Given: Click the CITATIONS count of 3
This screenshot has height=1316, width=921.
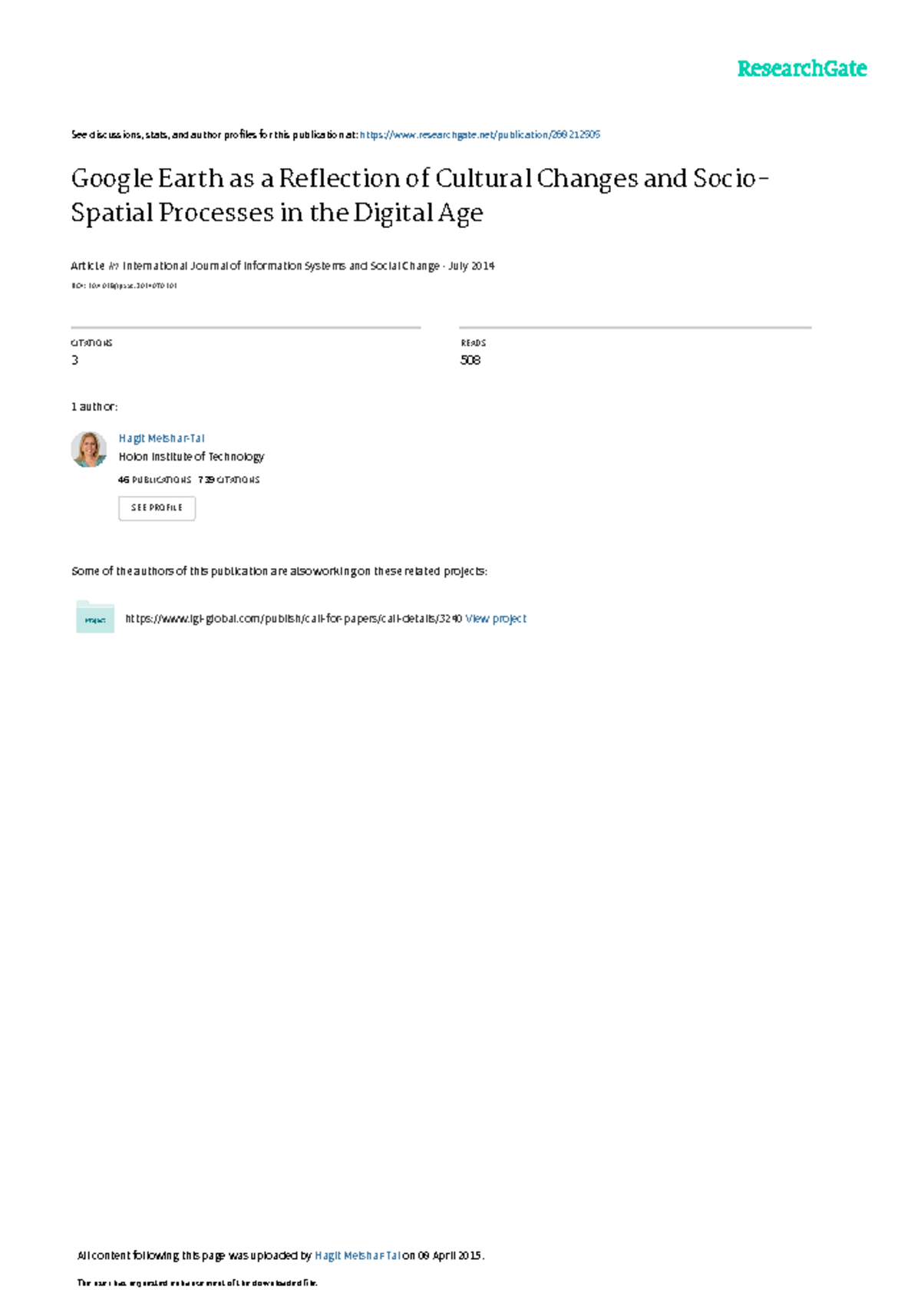Looking at the screenshot, I should point(75,360).
